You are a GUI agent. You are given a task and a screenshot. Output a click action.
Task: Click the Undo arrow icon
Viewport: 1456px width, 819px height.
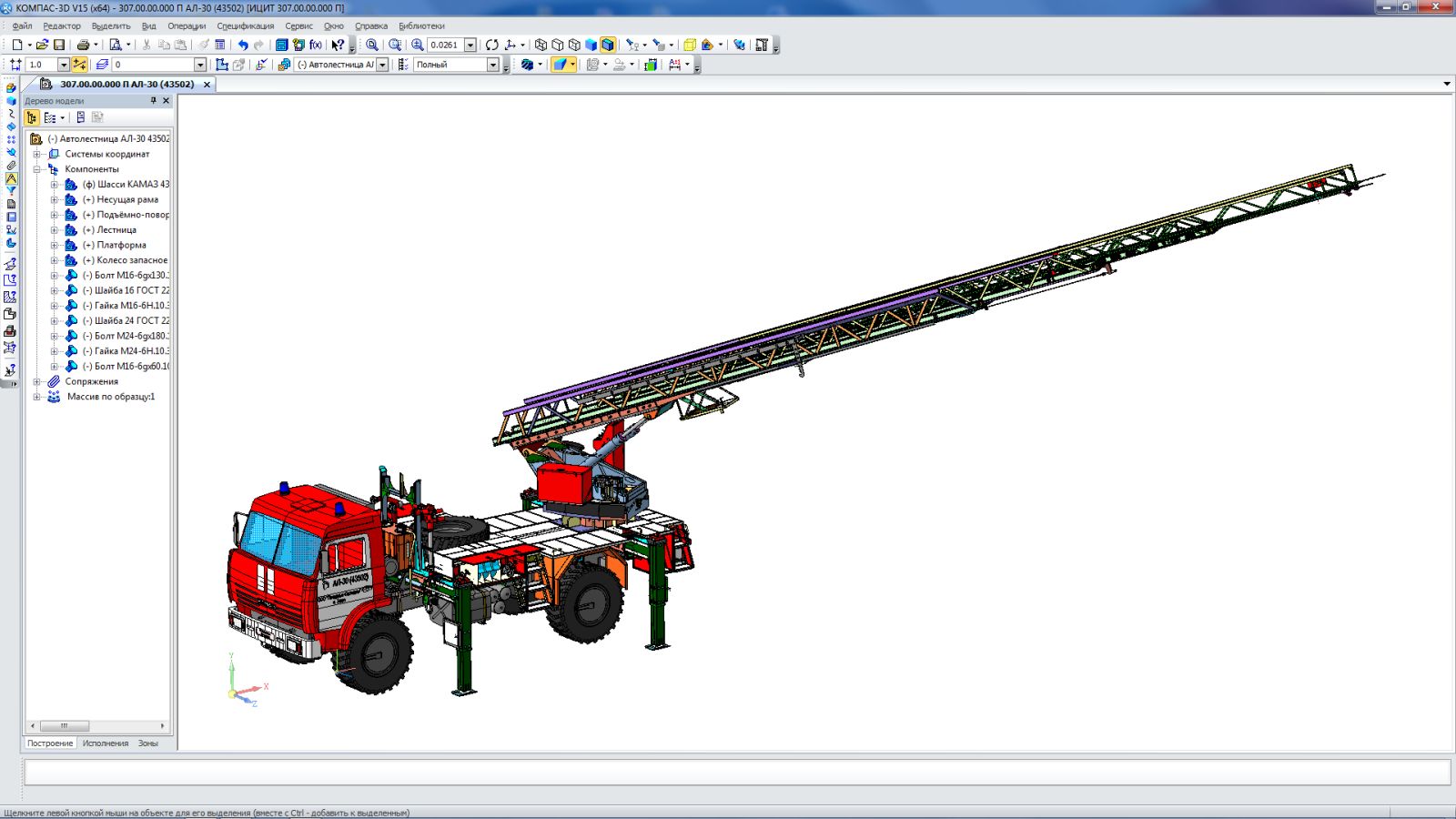click(243, 45)
